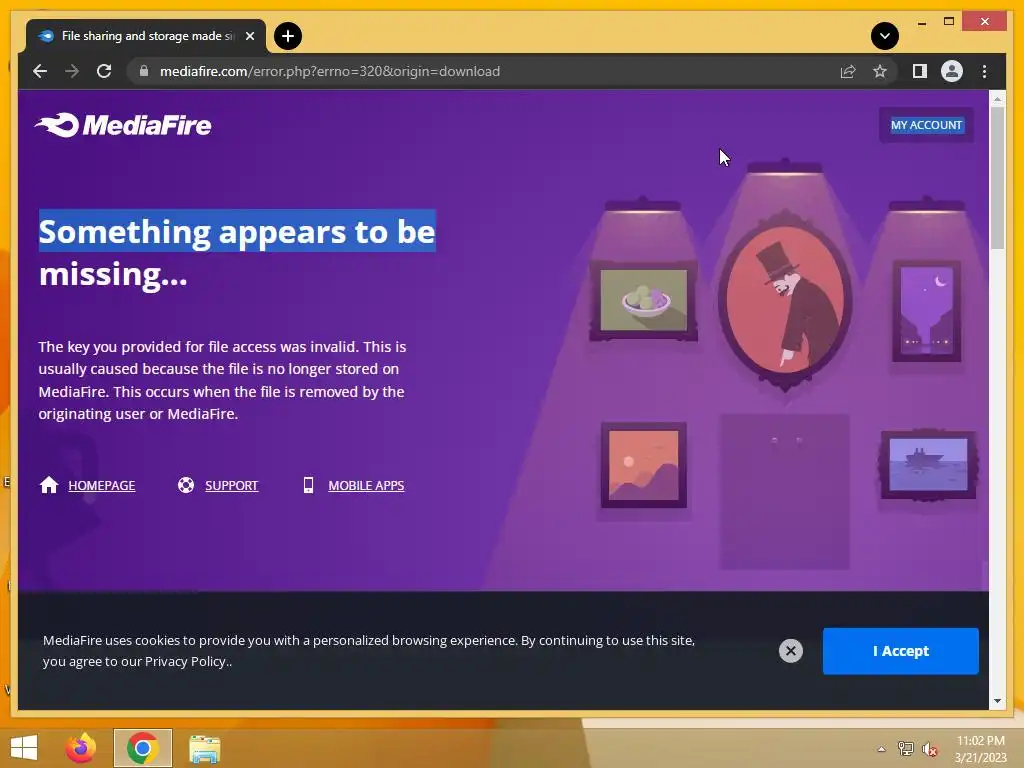
Task: Open the taskbar clock and date
Action: pos(980,749)
